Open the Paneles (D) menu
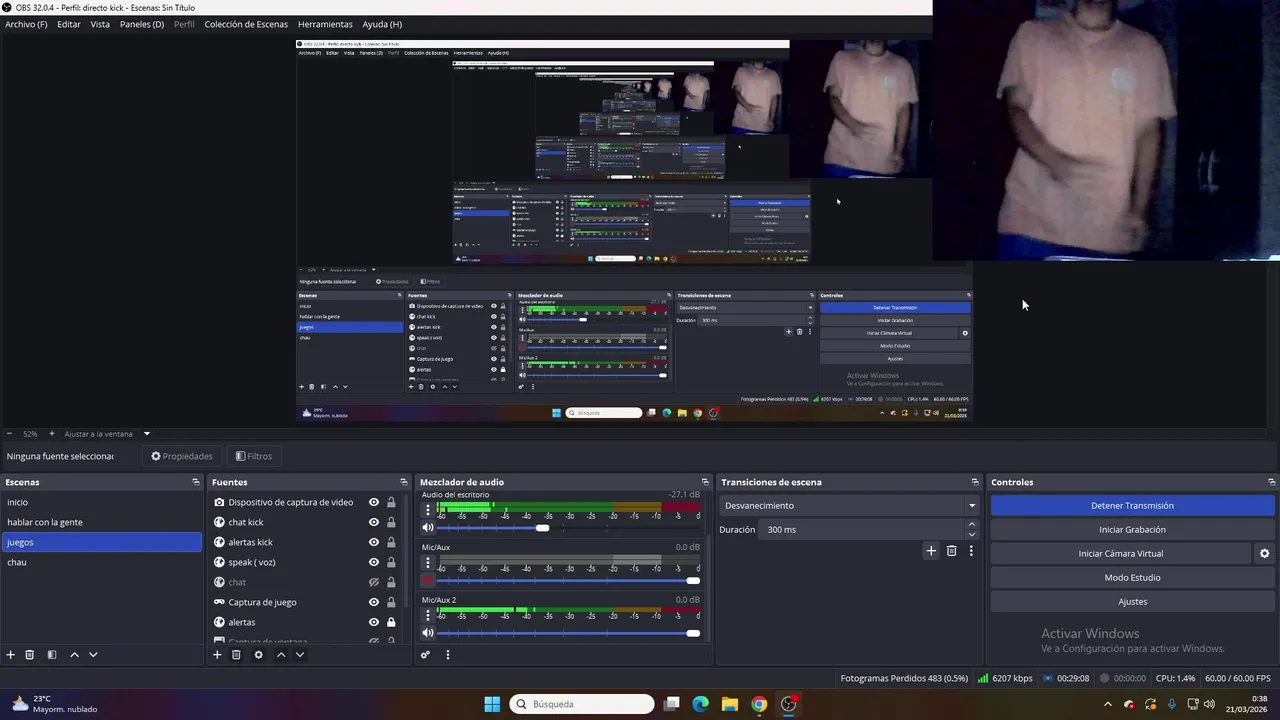The image size is (1280, 720). (x=142, y=24)
